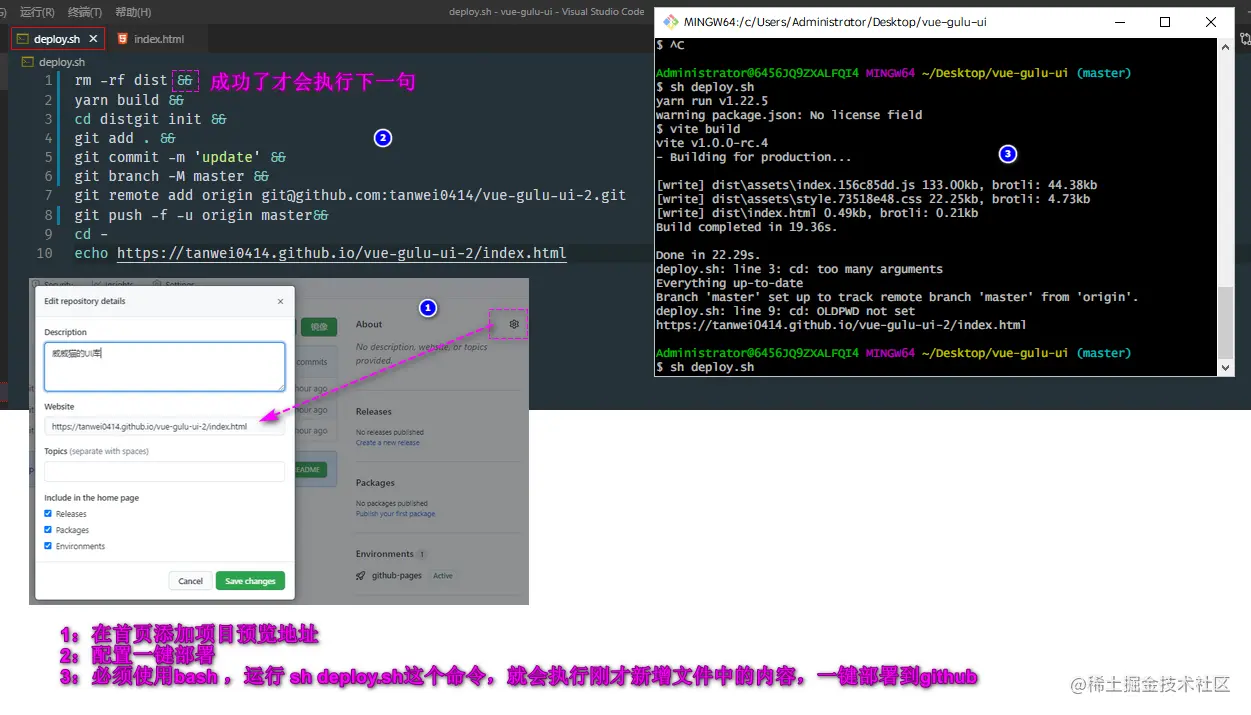1251x715 pixels.
Task: Click the Releases heading in sidebar
Action: pyautogui.click(x=374, y=412)
